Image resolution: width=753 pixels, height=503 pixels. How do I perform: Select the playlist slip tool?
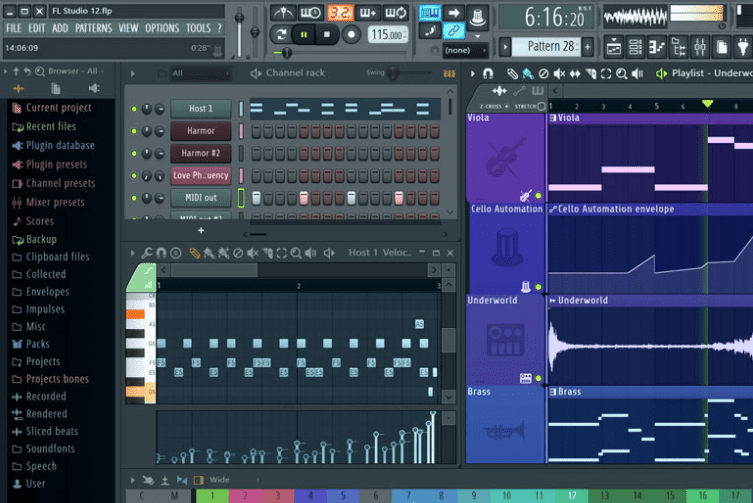pyautogui.click(x=575, y=74)
